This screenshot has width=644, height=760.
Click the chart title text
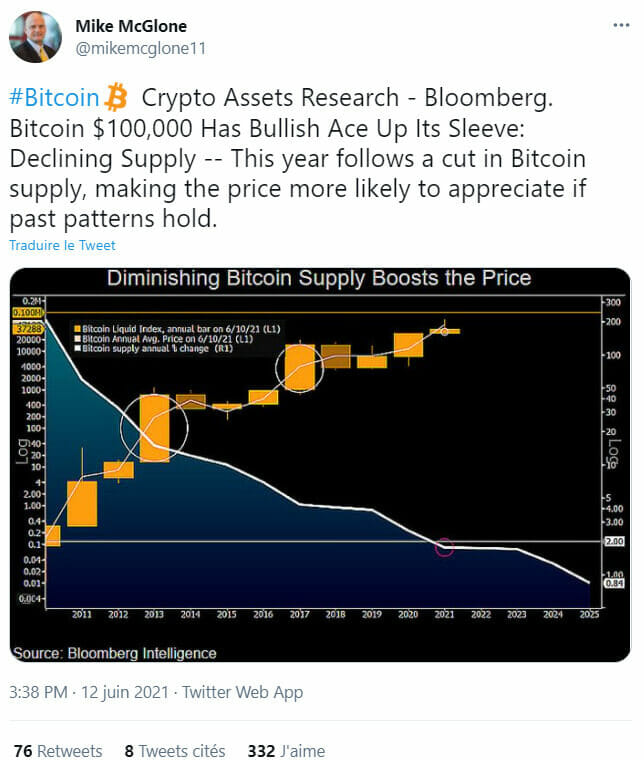318,278
